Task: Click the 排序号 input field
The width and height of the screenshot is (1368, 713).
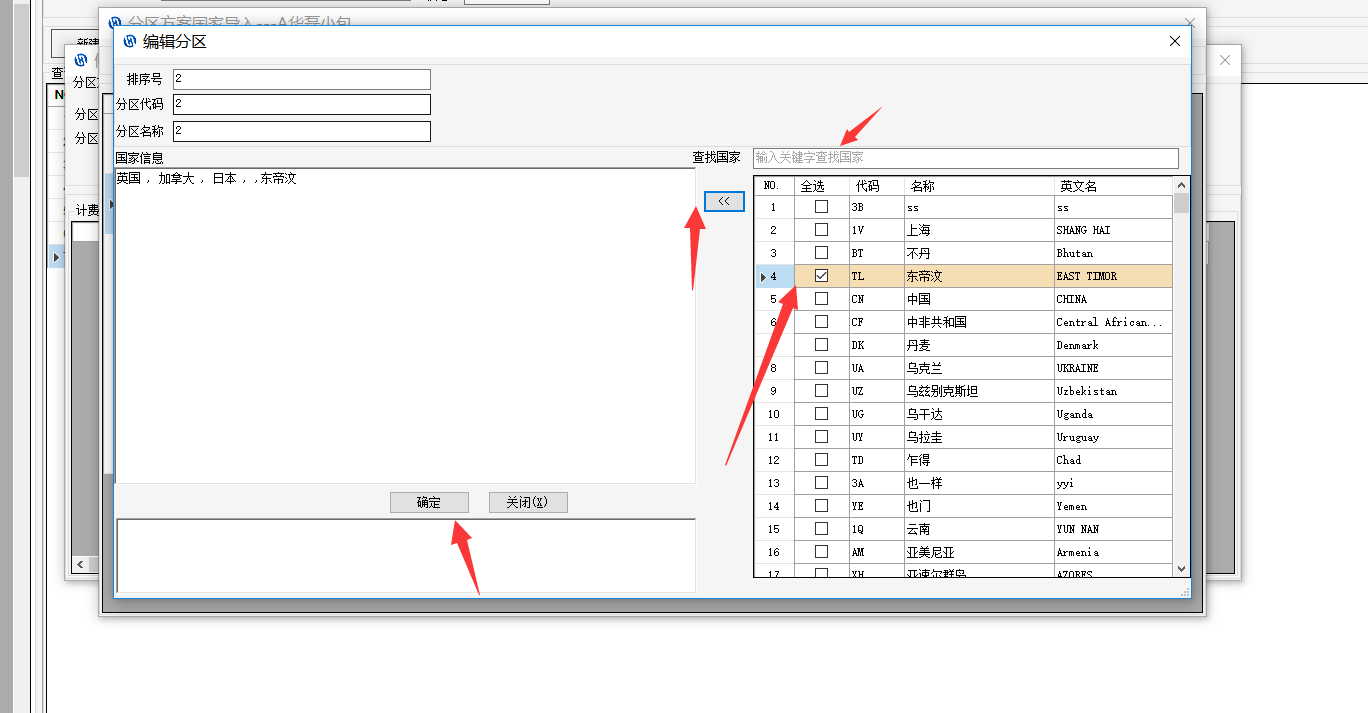Action: (301, 79)
